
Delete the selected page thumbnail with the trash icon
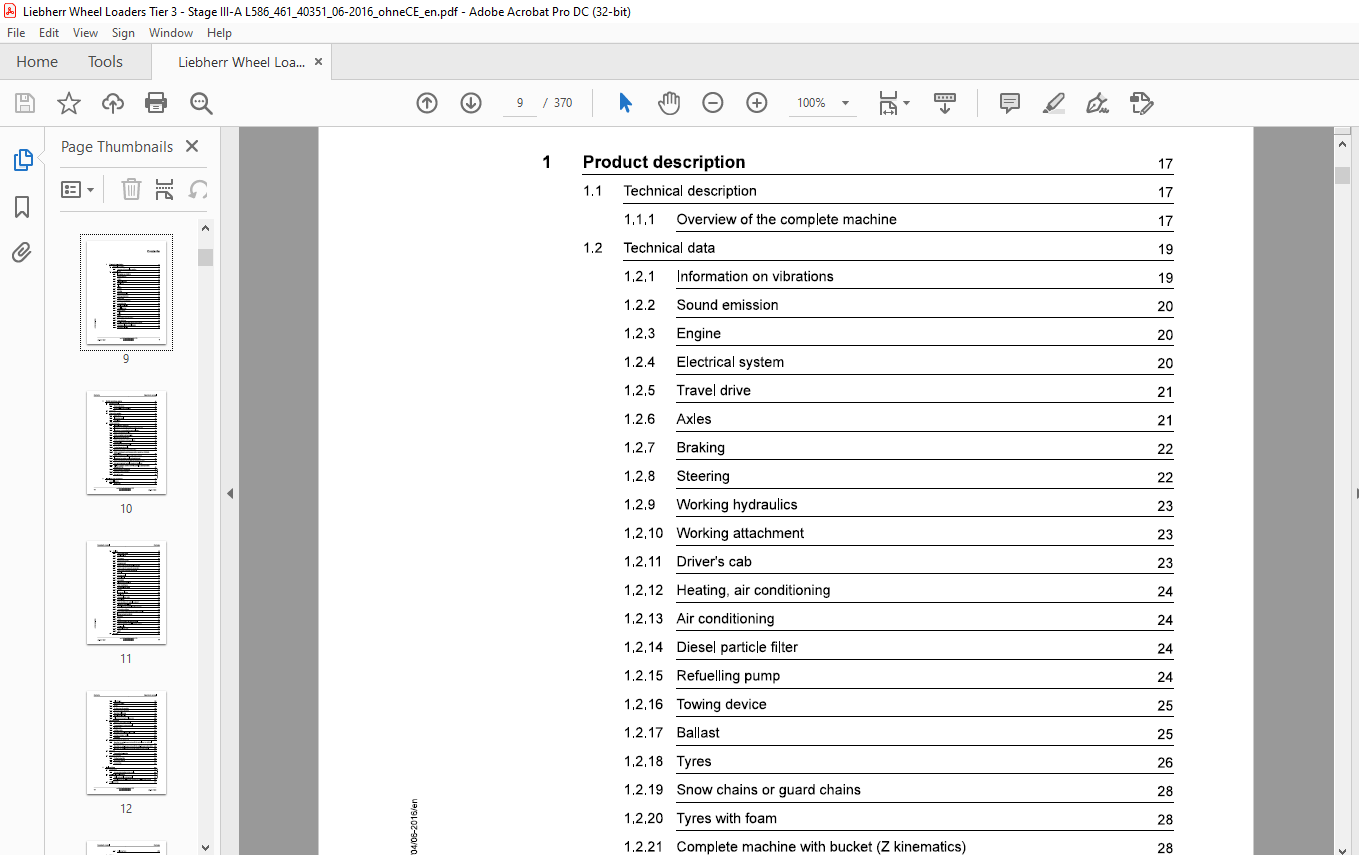131,189
